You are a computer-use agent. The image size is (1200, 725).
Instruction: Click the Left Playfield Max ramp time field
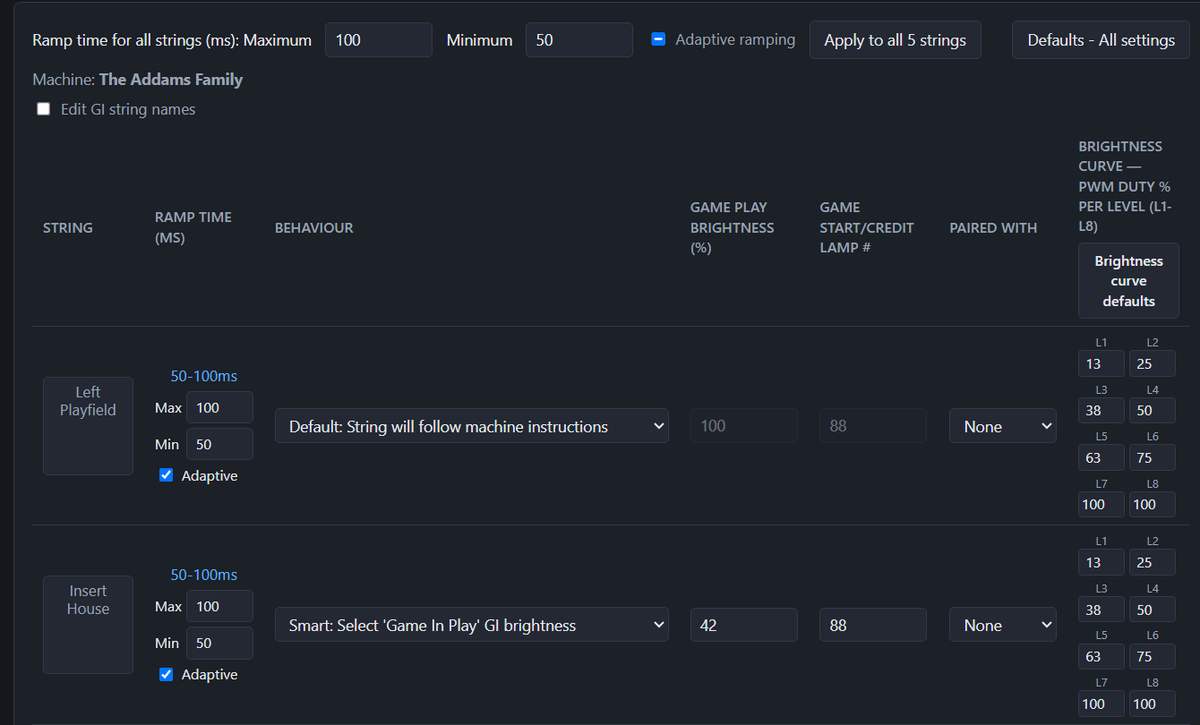click(x=220, y=408)
